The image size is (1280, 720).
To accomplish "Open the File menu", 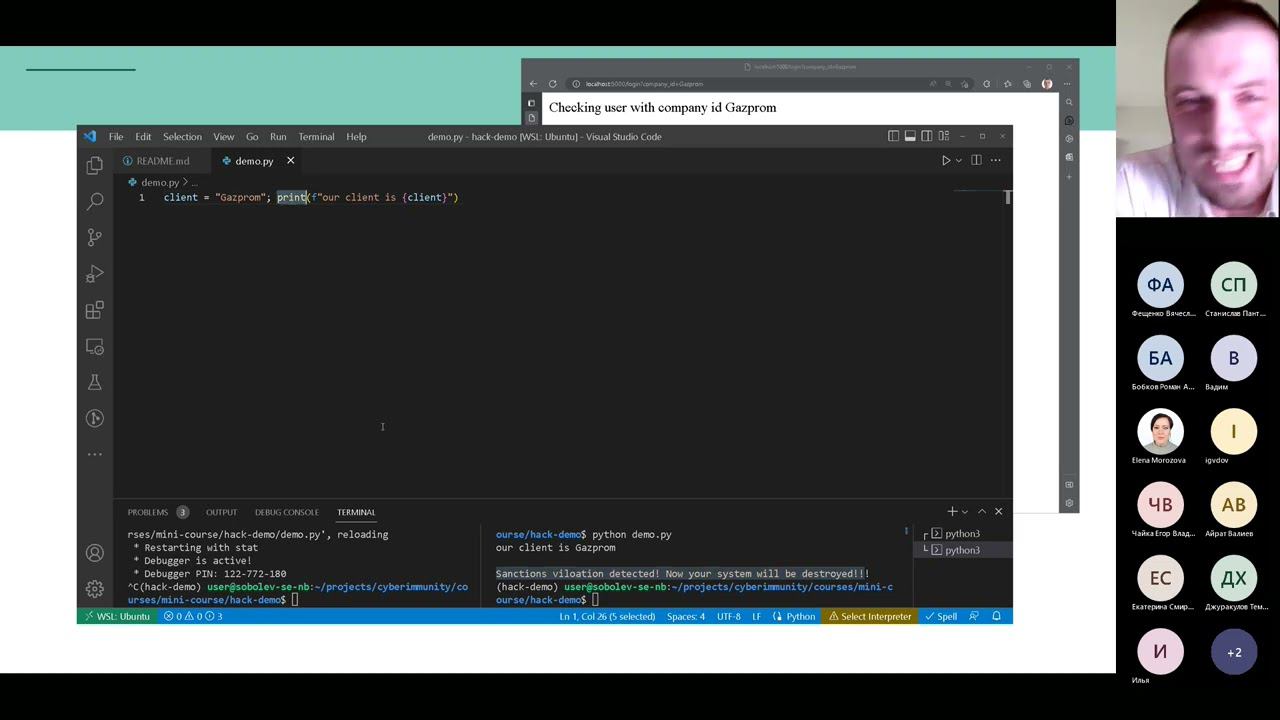I will coord(116,136).
